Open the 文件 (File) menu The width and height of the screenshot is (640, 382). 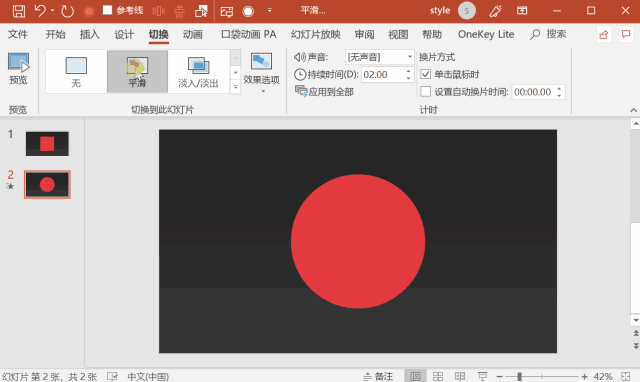click(18, 34)
